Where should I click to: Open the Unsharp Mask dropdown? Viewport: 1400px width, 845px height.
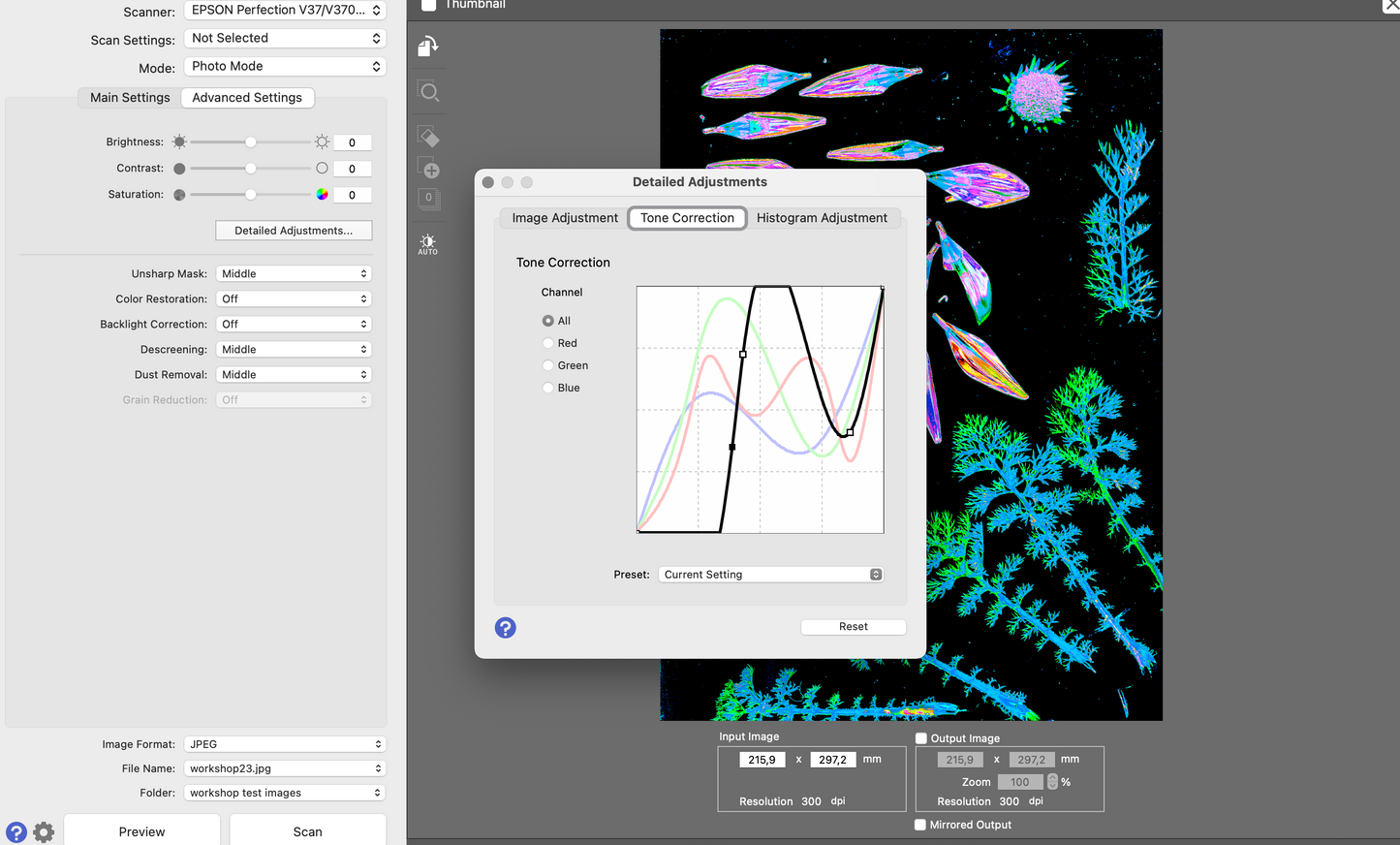click(294, 274)
